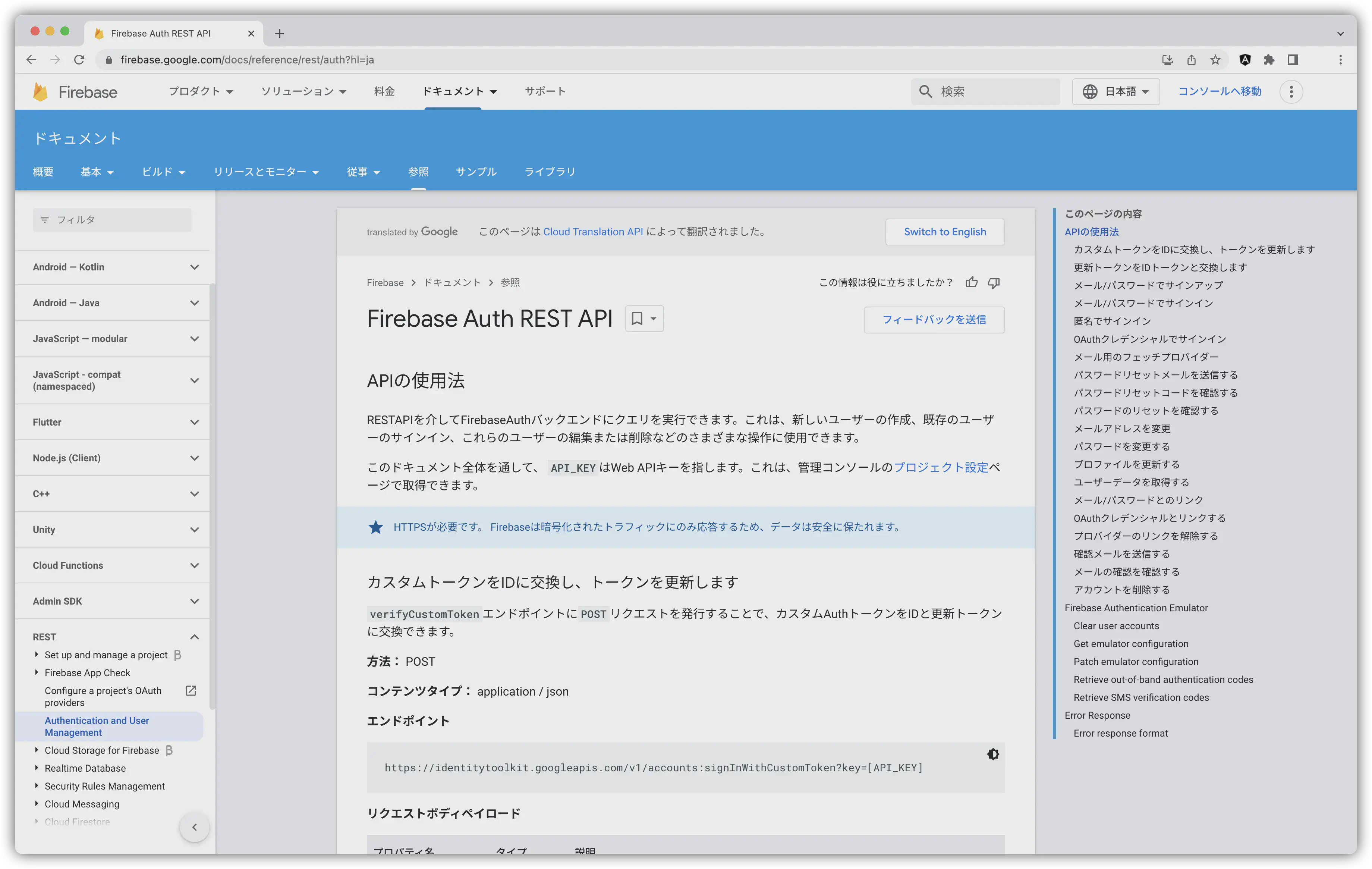Viewport: 1372px width, 869px height.
Task: Collapse the left navigation with arrow button
Action: pos(194,827)
